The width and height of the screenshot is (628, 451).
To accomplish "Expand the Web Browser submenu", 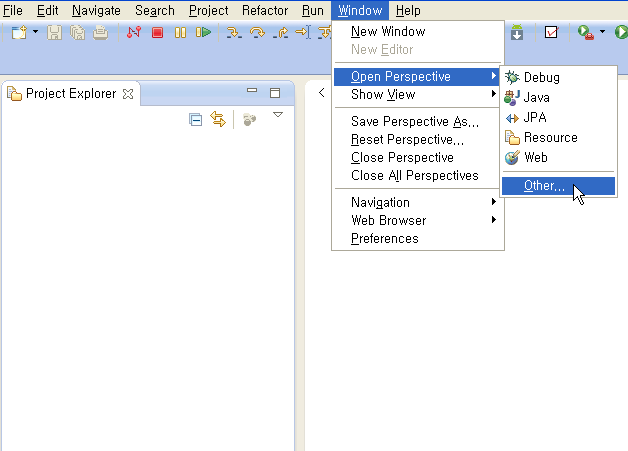I will tap(418, 220).
